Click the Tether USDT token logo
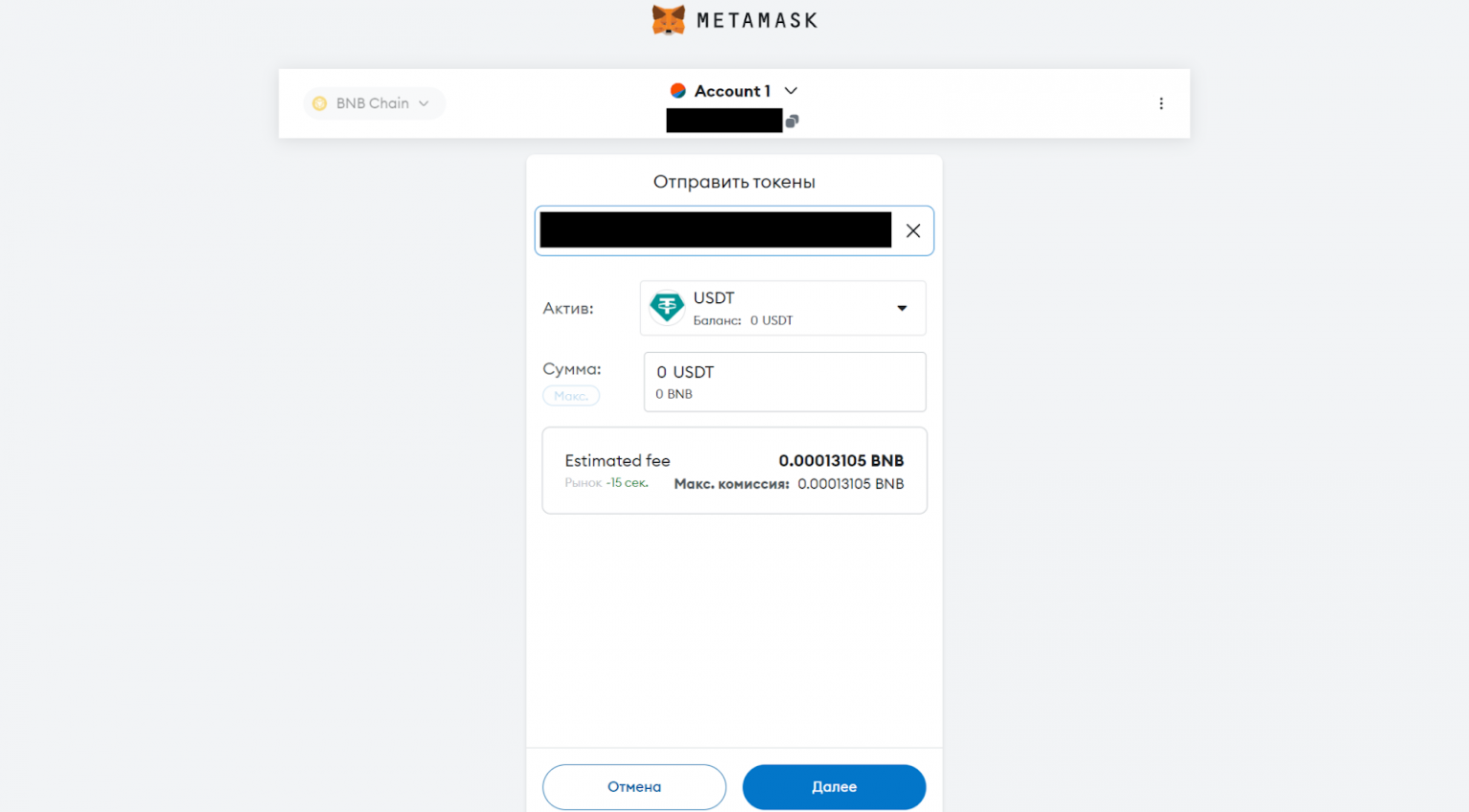1469x812 pixels. coord(666,307)
